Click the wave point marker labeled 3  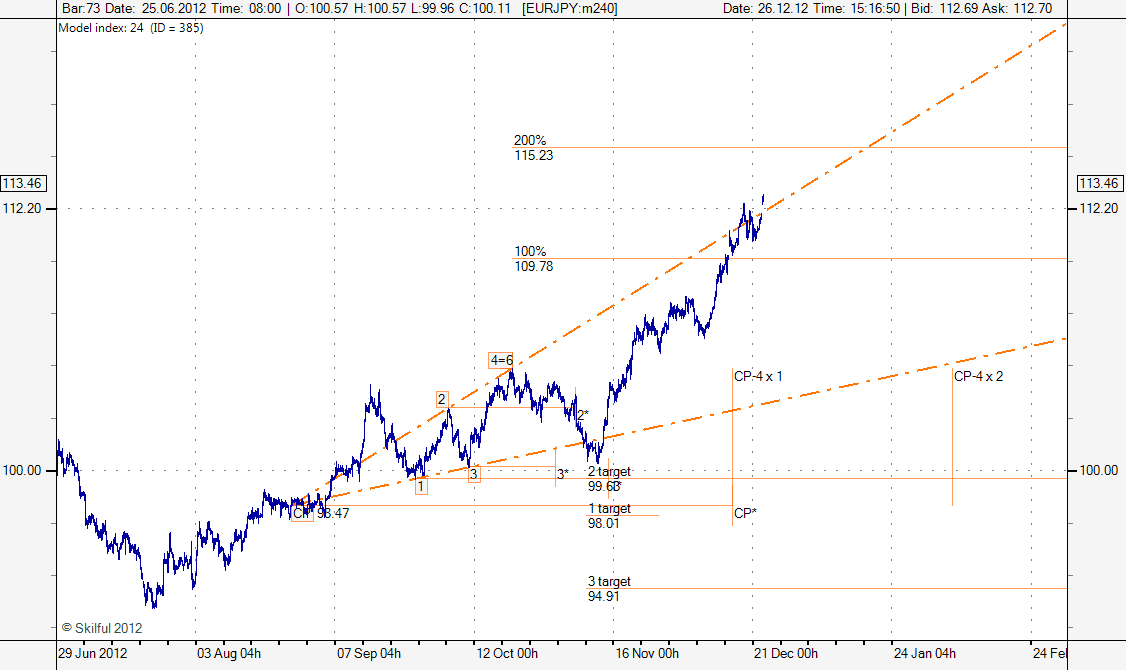[474, 474]
